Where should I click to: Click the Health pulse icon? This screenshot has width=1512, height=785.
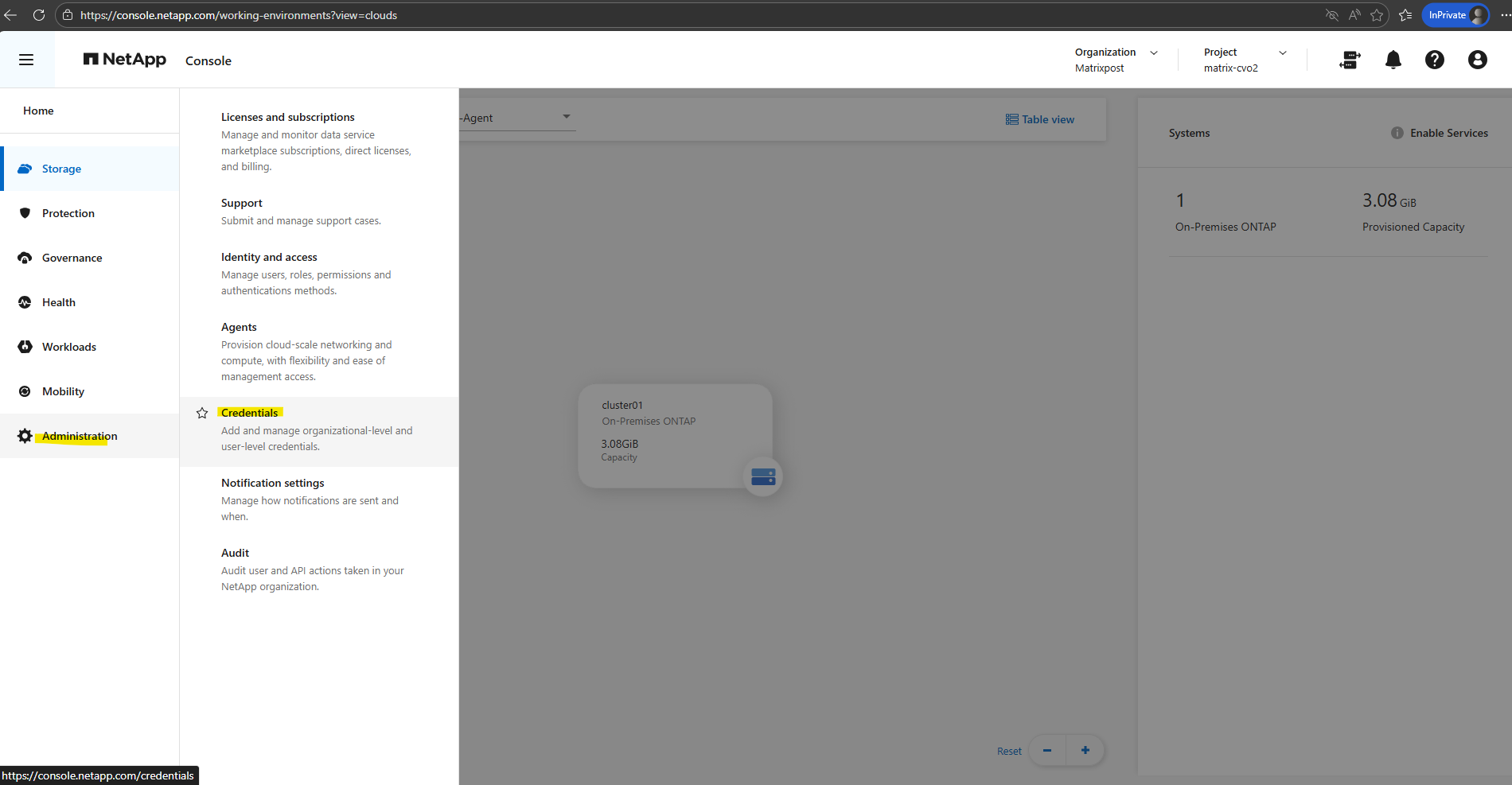(x=25, y=302)
